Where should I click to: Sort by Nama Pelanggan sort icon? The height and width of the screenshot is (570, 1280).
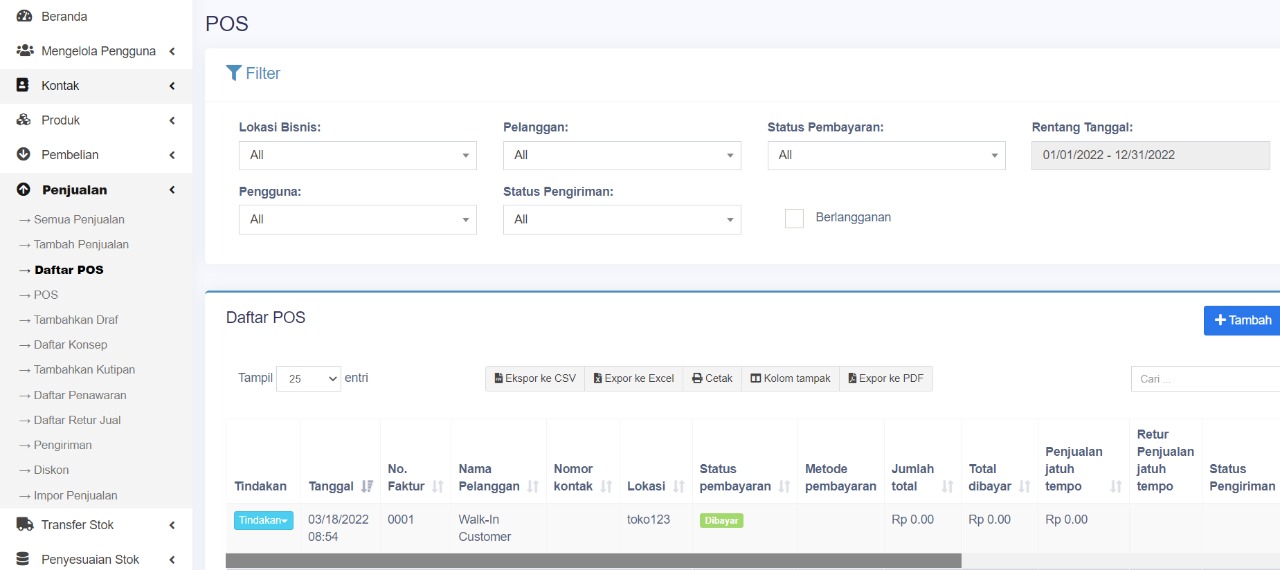pos(533,486)
